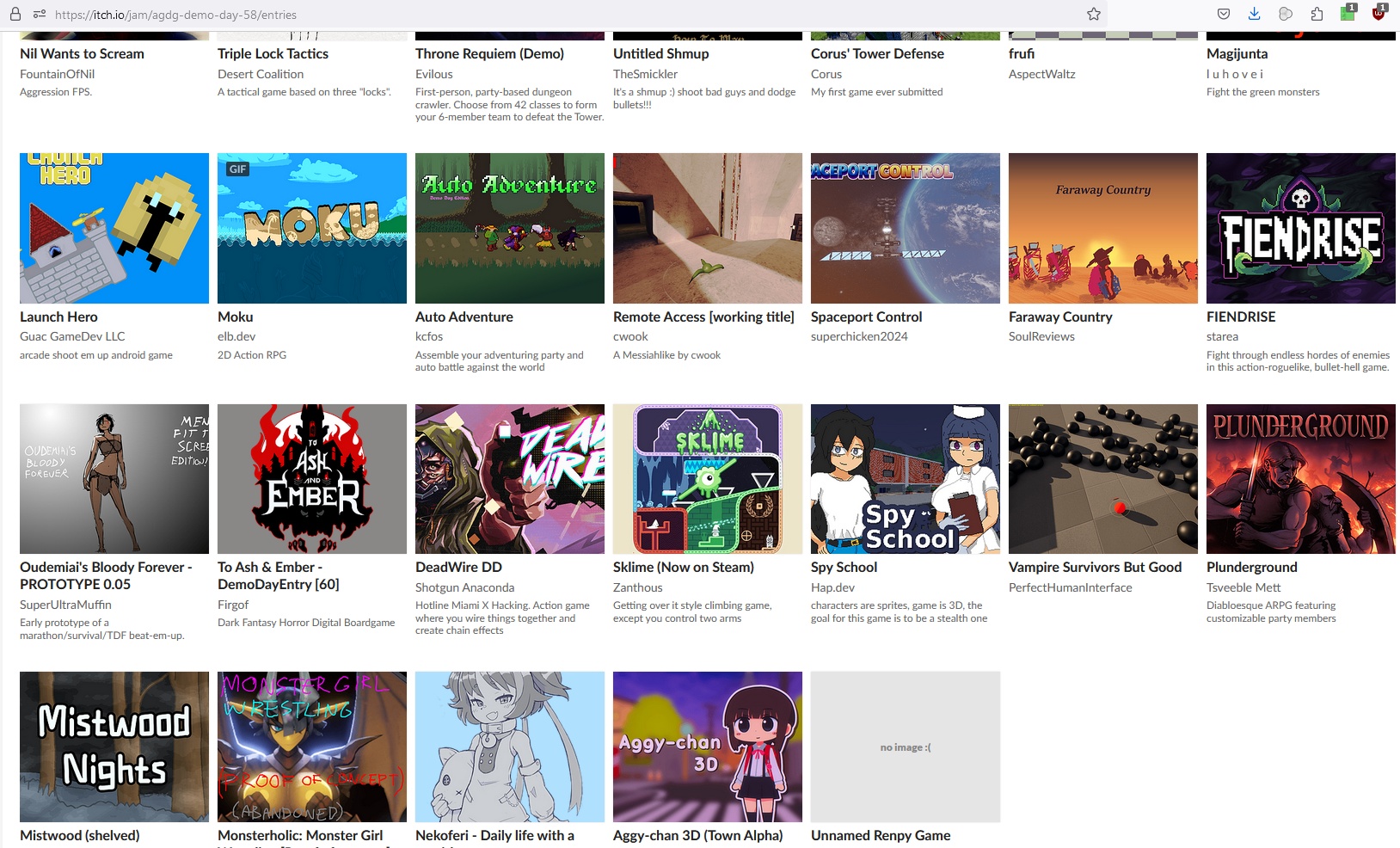Click the site security padlock icon
Image resolution: width=1400 pixels, height=848 pixels.
point(15,15)
